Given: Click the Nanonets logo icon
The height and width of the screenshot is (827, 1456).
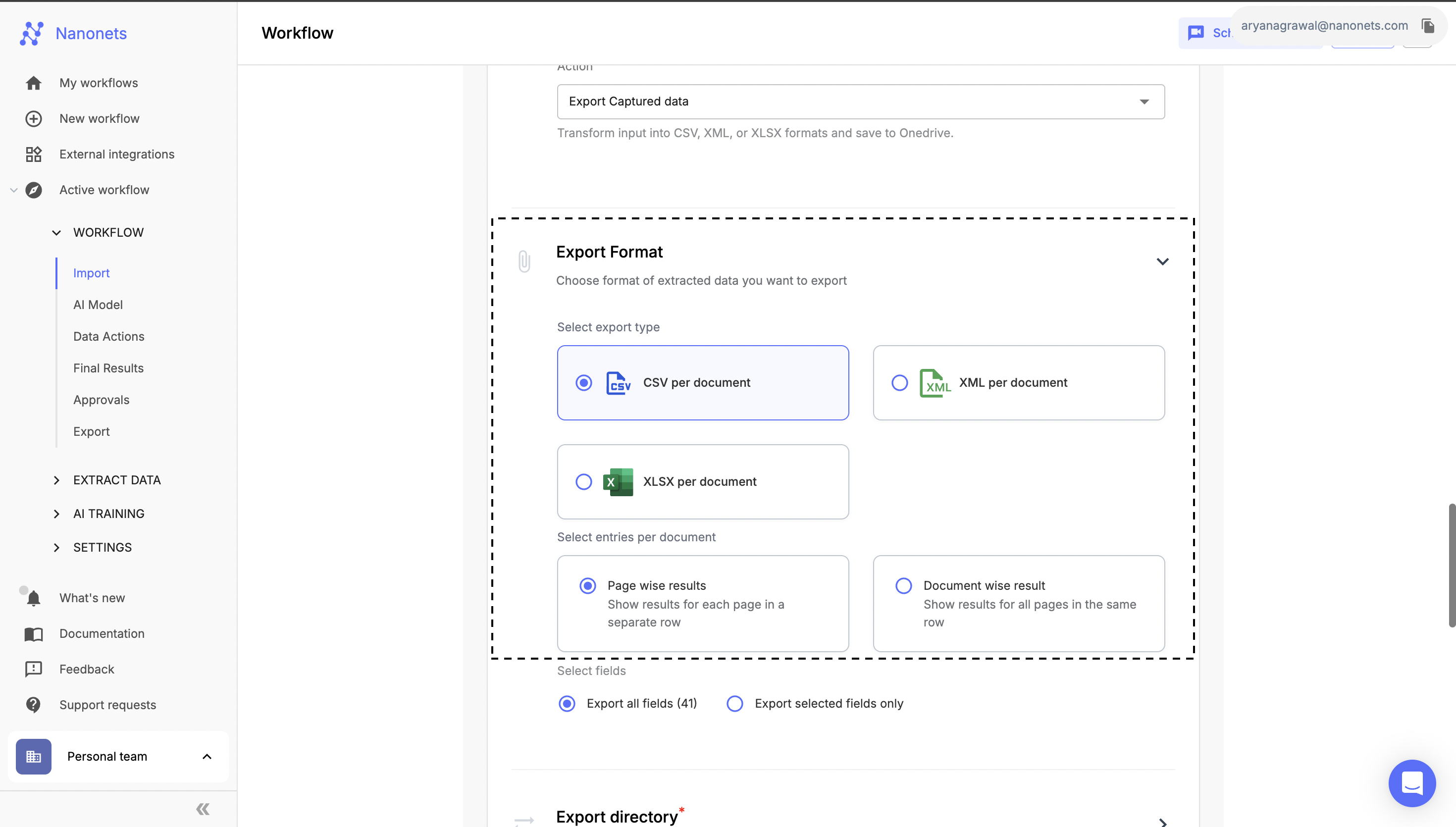Looking at the screenshot, I should coord(32,34).
